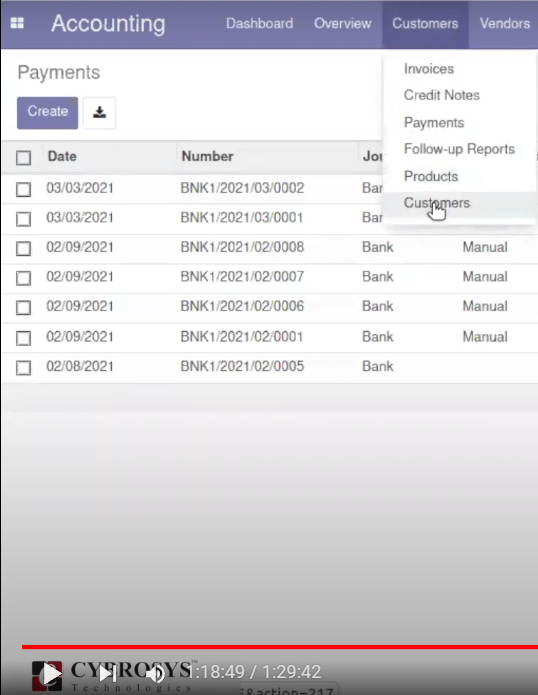Click the Create button

[47, 113]
